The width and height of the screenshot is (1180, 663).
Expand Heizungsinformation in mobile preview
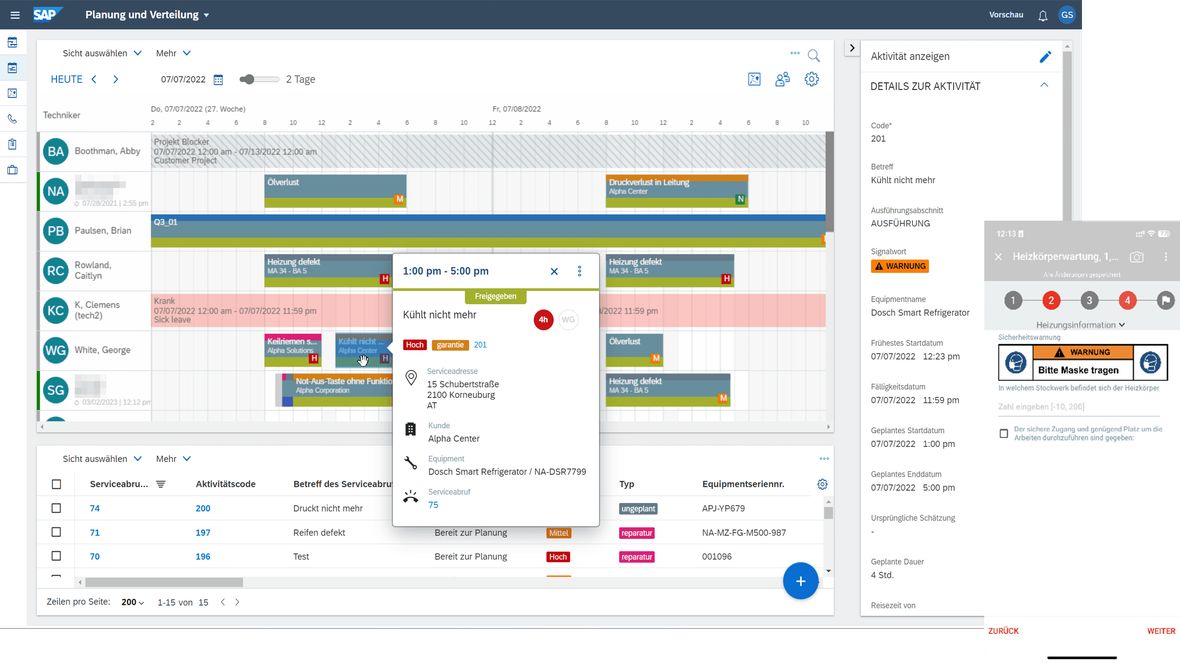[1081, 325]
